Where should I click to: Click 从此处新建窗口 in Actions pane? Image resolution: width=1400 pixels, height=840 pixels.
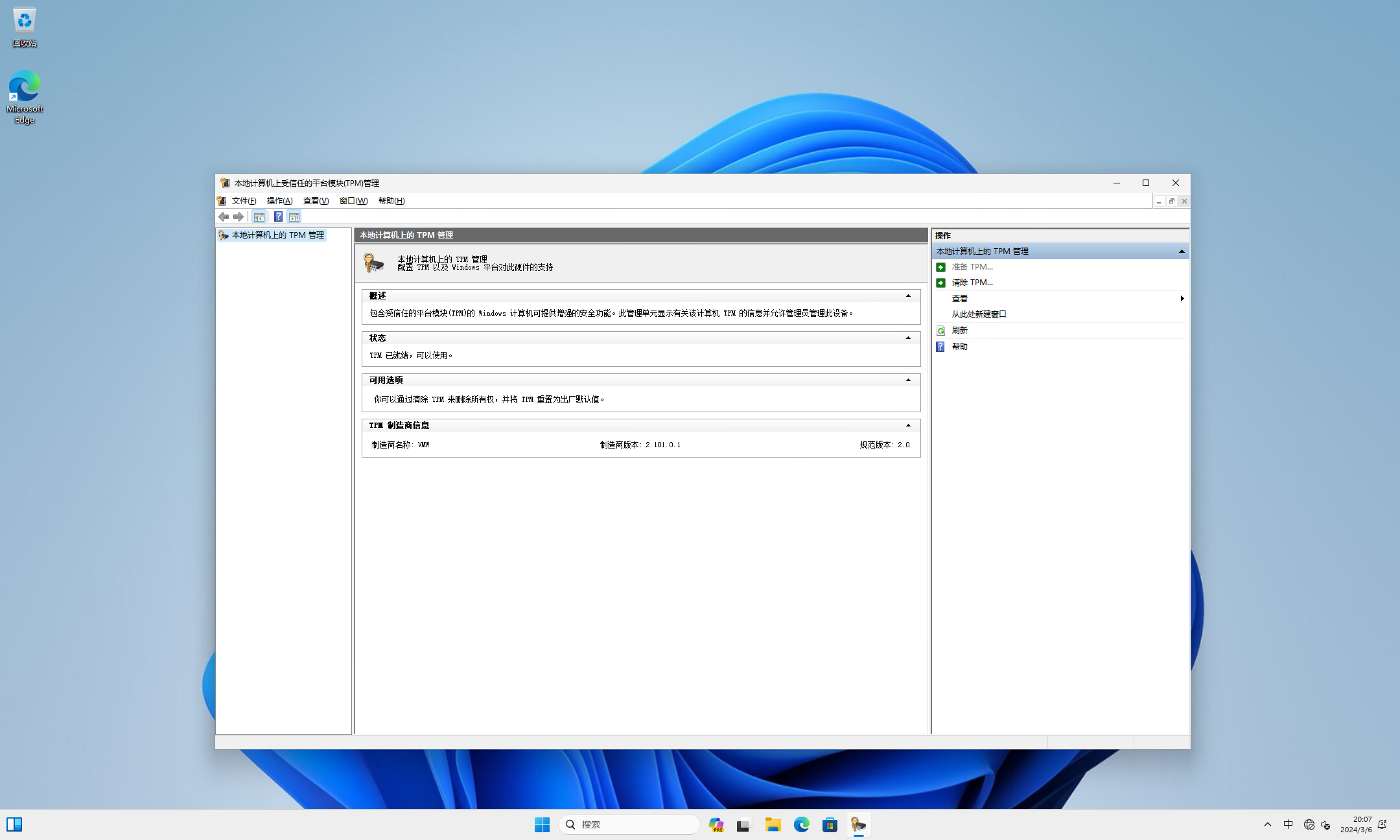(x=979, y=314)
